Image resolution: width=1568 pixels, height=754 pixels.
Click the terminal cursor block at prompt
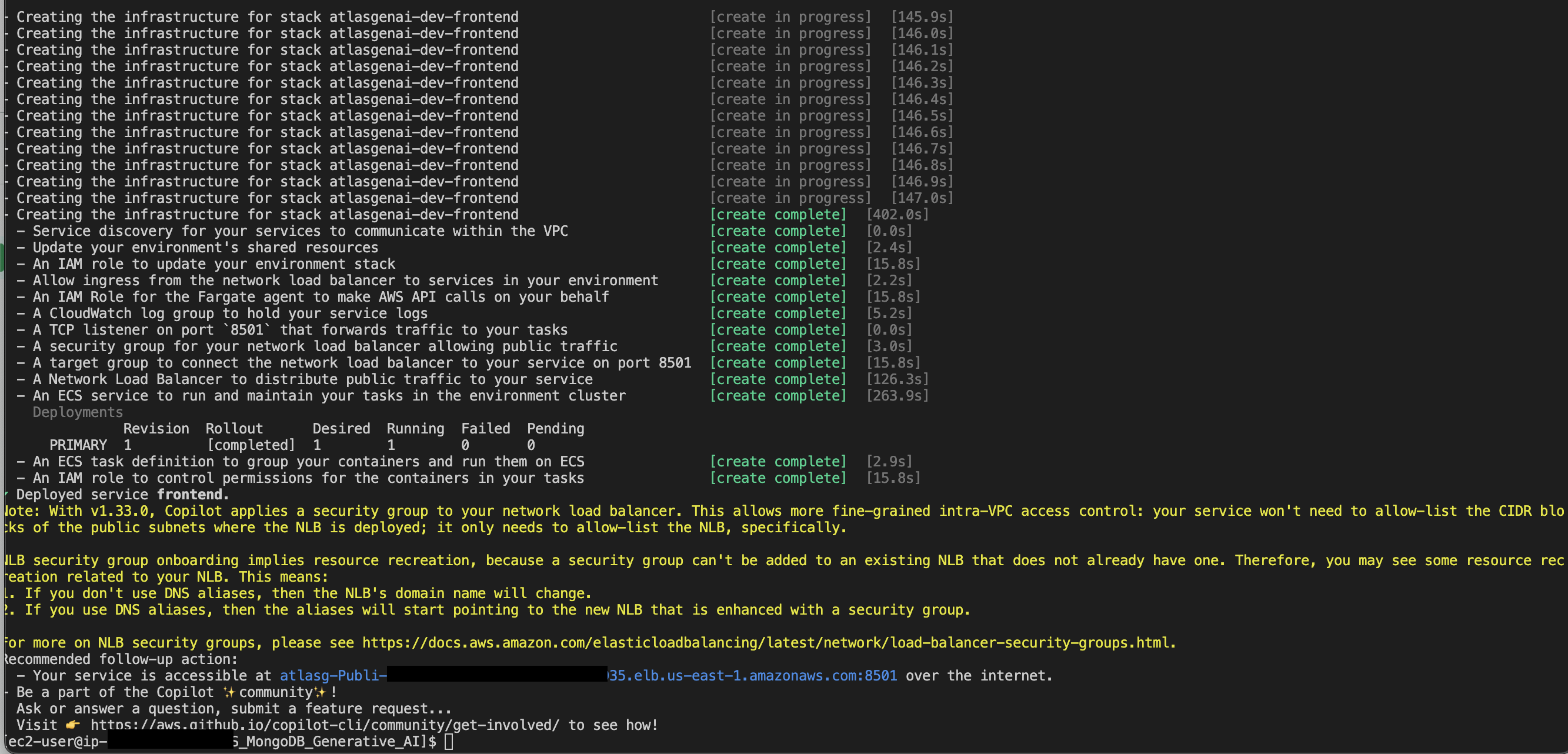click(x=449, y=742)
